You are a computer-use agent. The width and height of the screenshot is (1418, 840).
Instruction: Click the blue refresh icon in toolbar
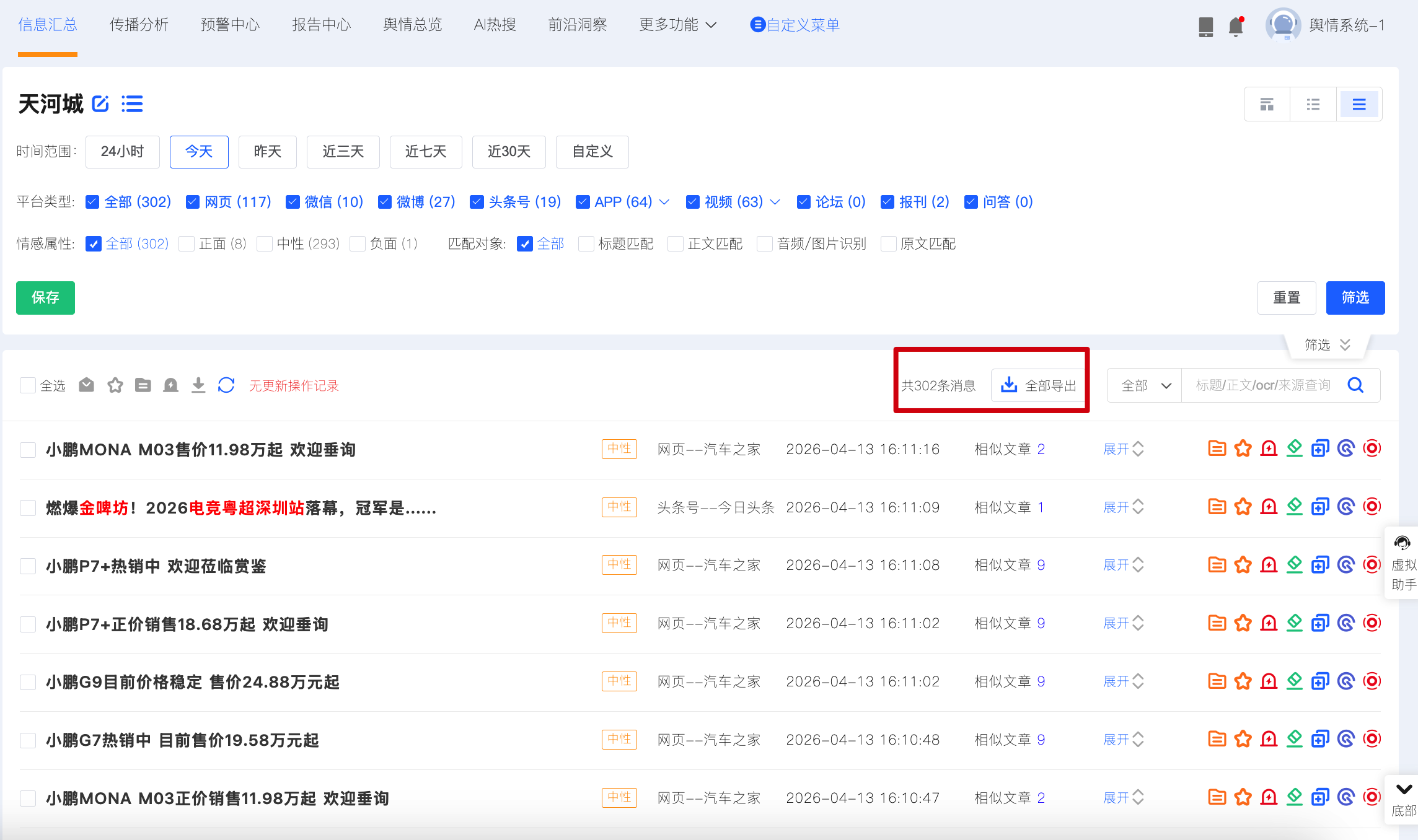click(226, 385)
